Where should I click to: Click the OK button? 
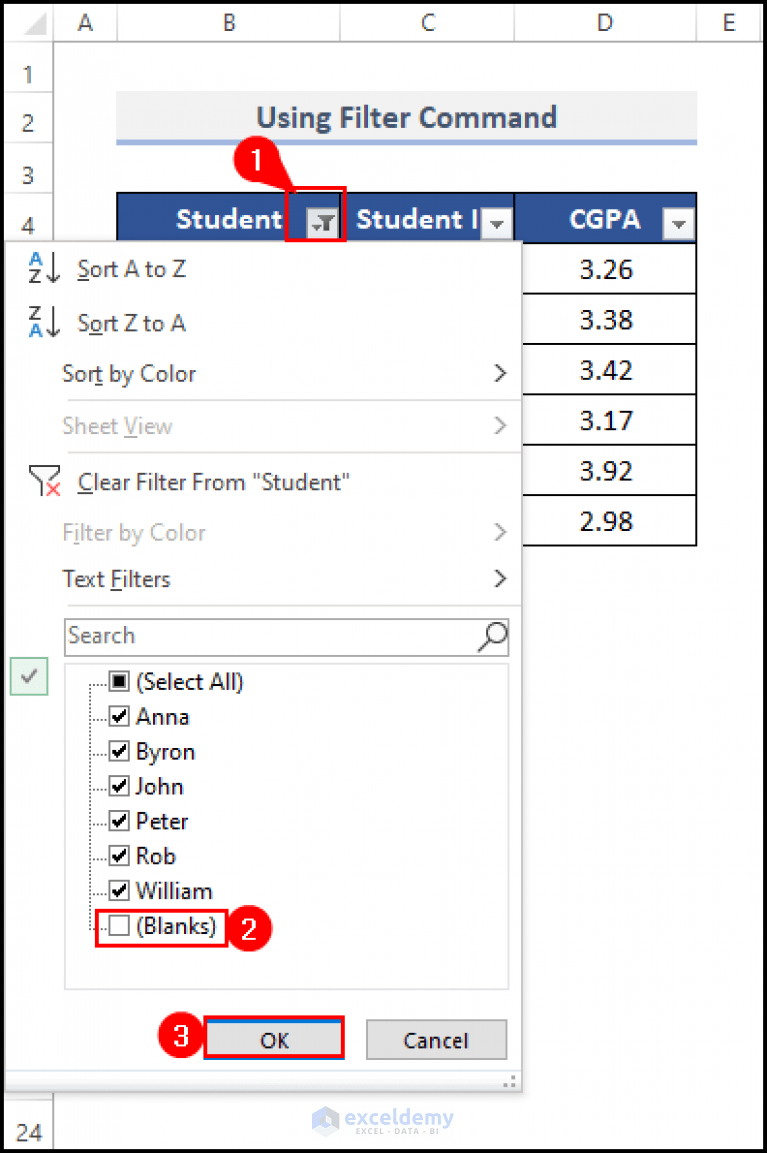coord(273,1039)
